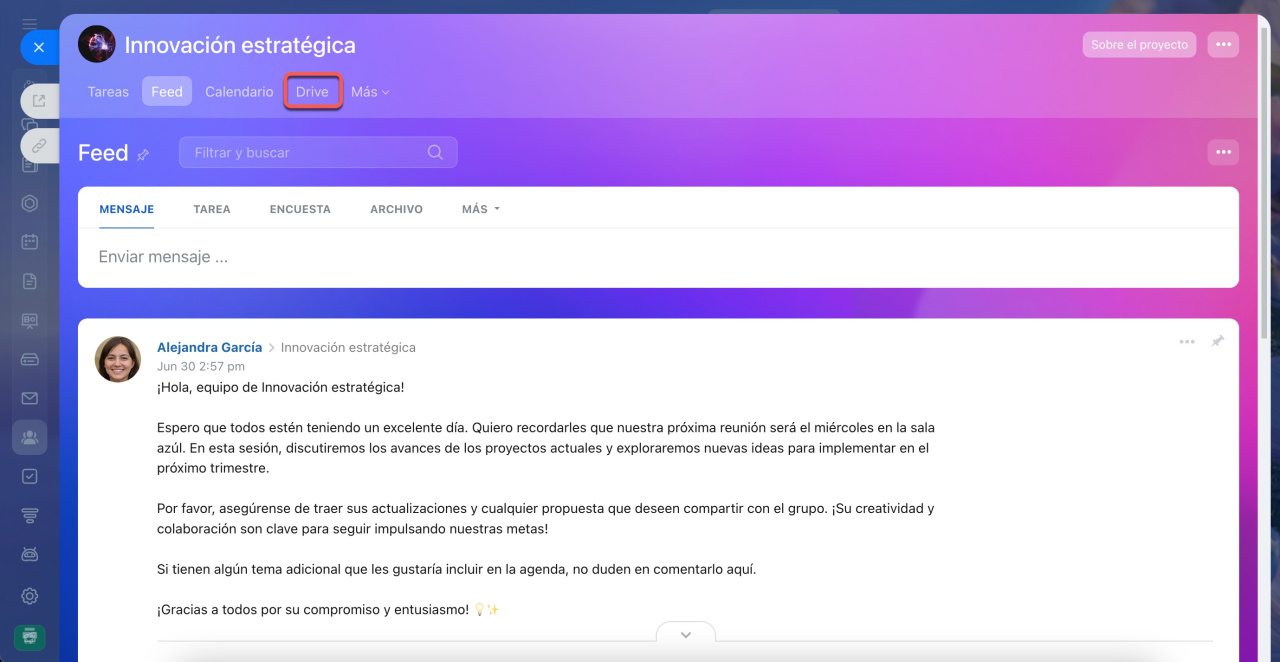This screenshot has height=662, width=1280.
Task: Click the Feed heading text
Action: tap(103, 152)
